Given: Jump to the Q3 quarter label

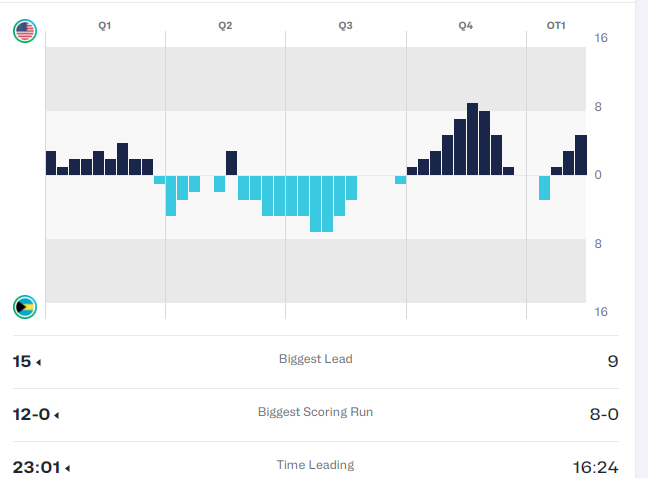Looking at the screenshot, I should 345,25.
